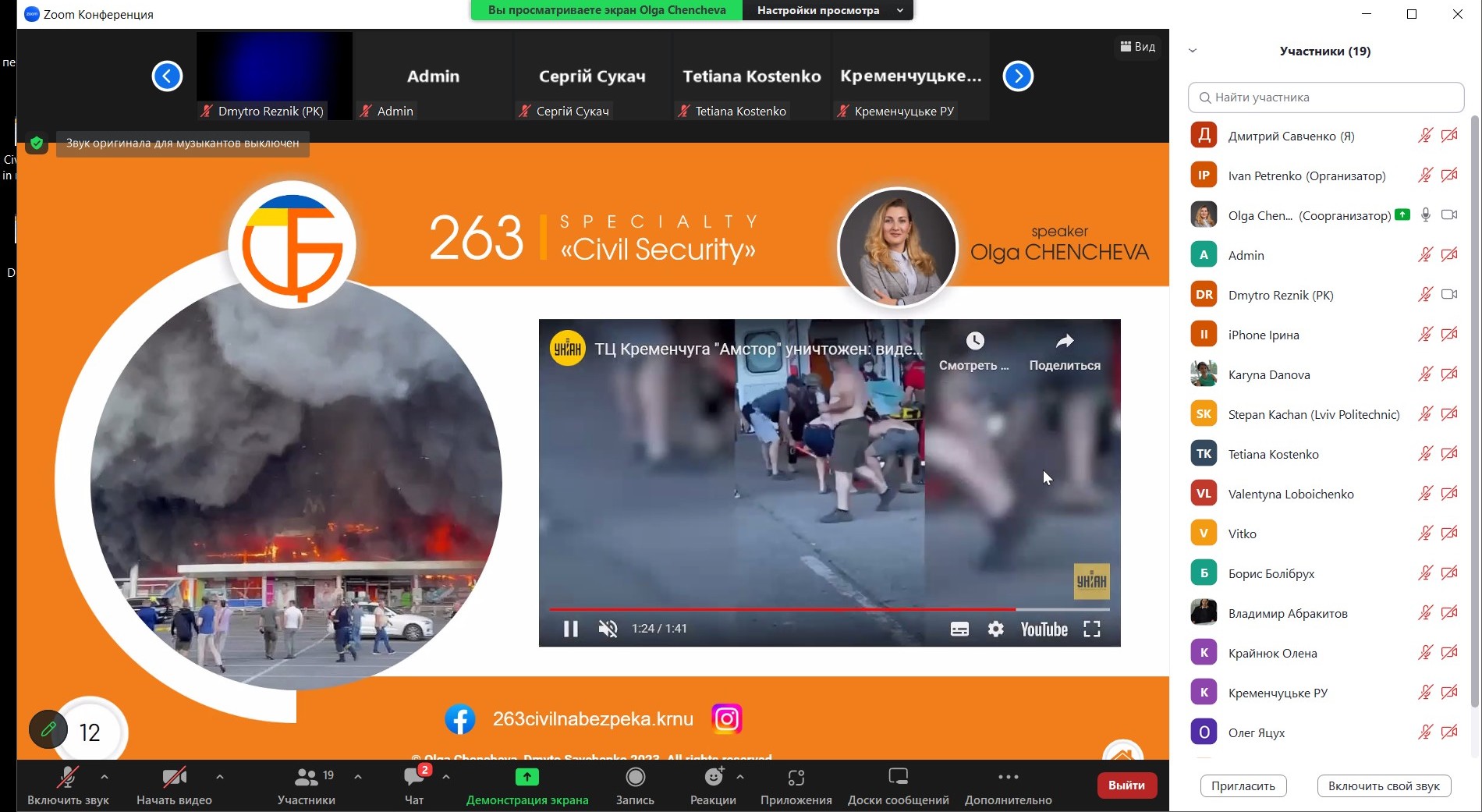1482x812 pixels.
Task: Toggle subtitles in the YouTube player
Action: pyautogui.click(x=959, y=629)
